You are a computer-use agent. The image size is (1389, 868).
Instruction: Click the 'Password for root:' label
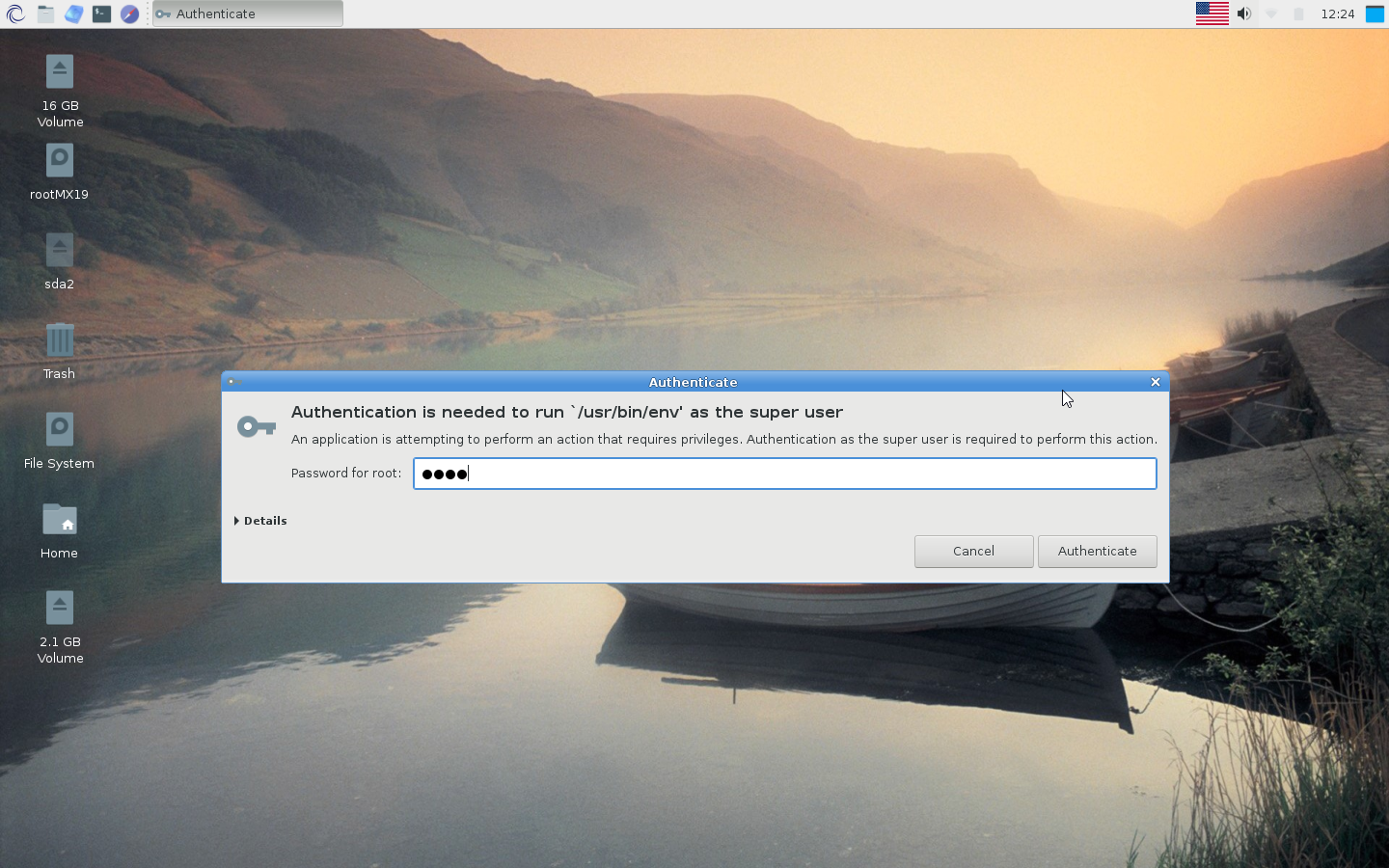pos(346,474)
